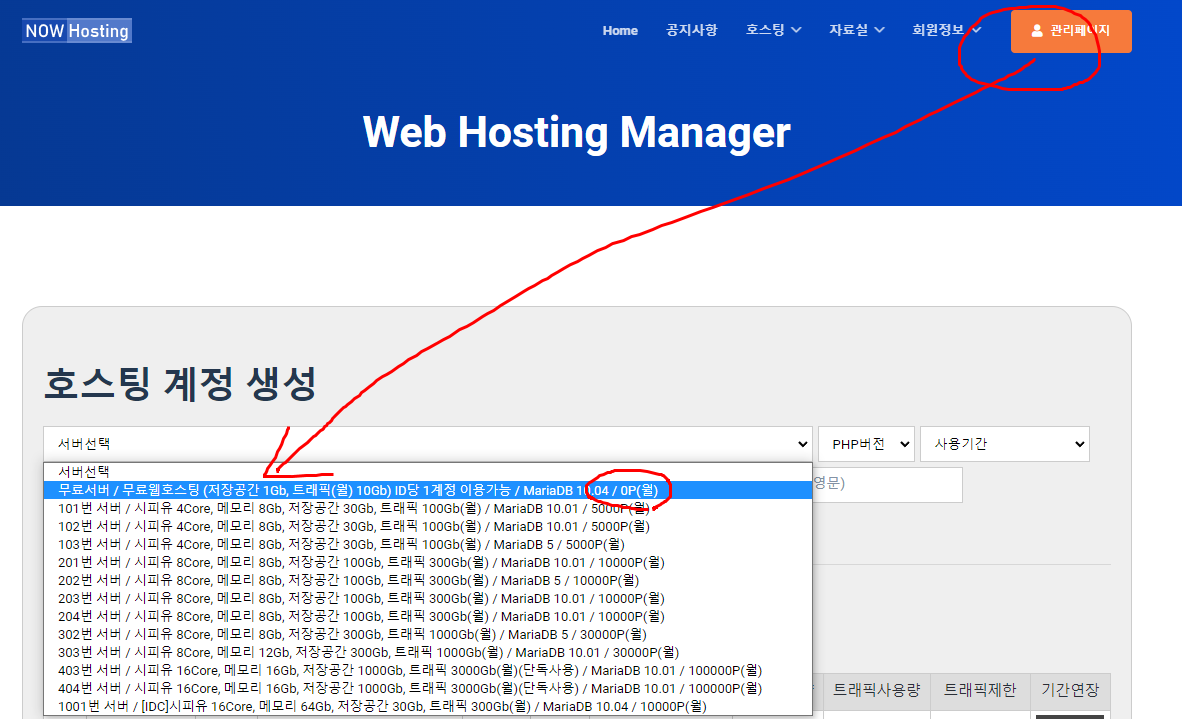Image resolution: width=1182 pixels, height=719 pixels.
Task: Click the user icon in 관리페이지 button
Action: [1037, 31]
